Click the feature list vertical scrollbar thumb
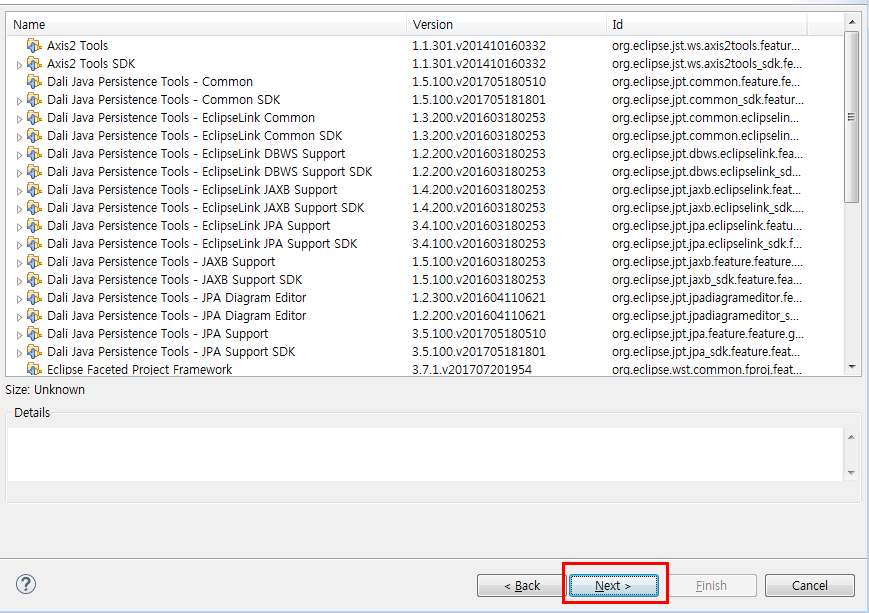The height and width of the screenshot is (613, 869). coord(852,116)
